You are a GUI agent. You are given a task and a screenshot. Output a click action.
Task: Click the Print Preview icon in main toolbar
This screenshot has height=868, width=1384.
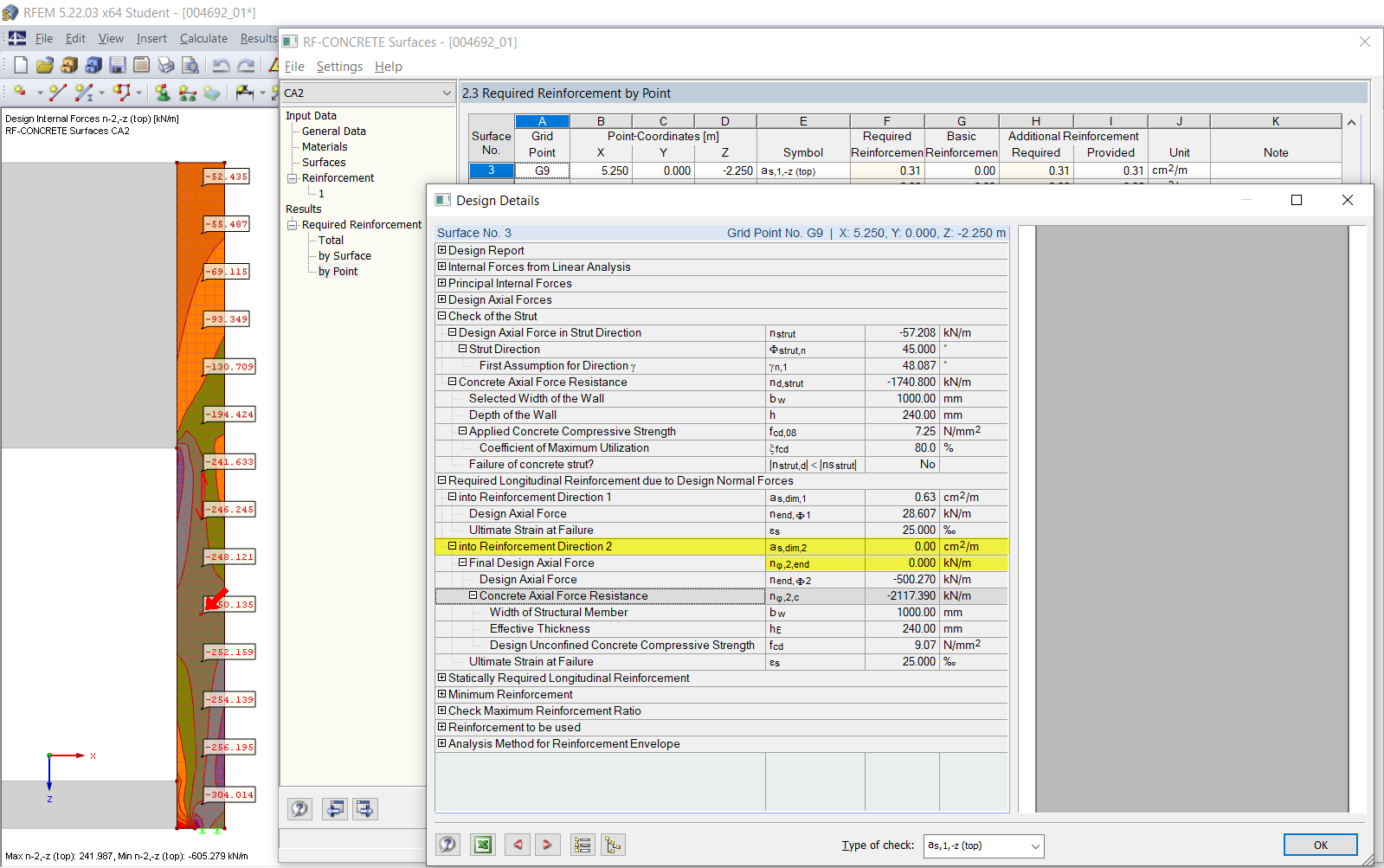point(190,65)
